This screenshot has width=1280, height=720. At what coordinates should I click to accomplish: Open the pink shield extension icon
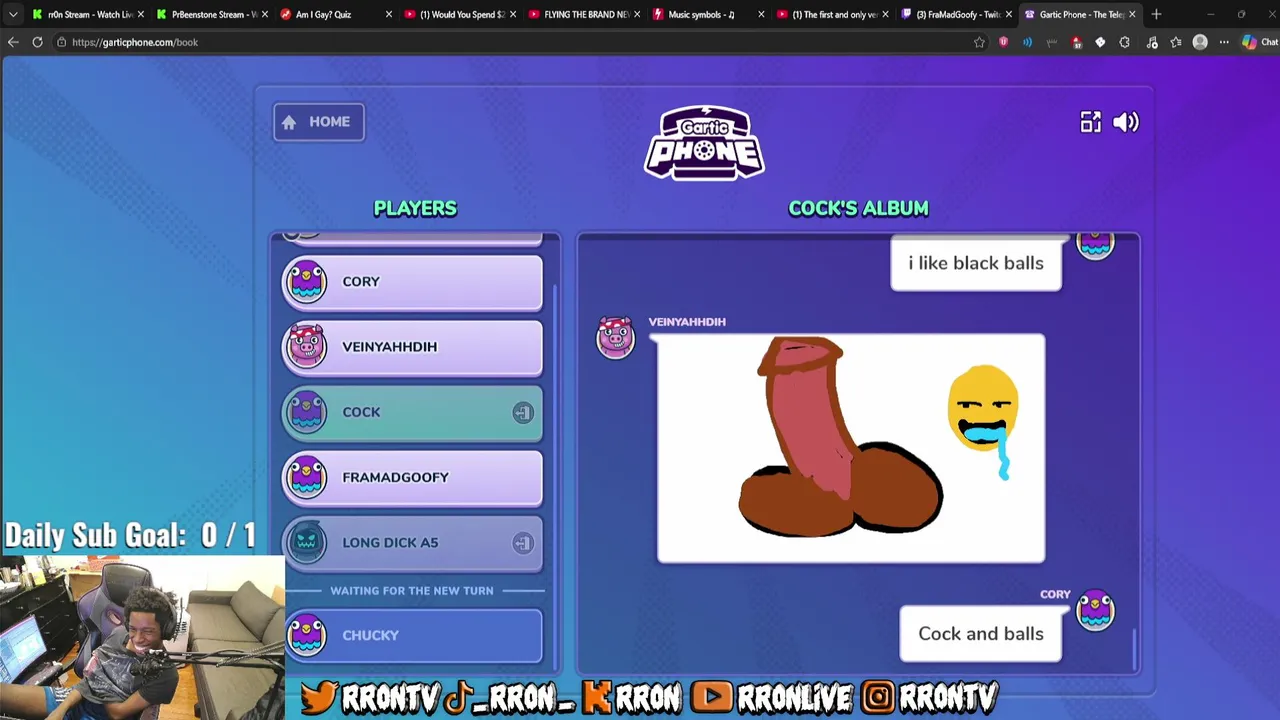pos(1003,42)
